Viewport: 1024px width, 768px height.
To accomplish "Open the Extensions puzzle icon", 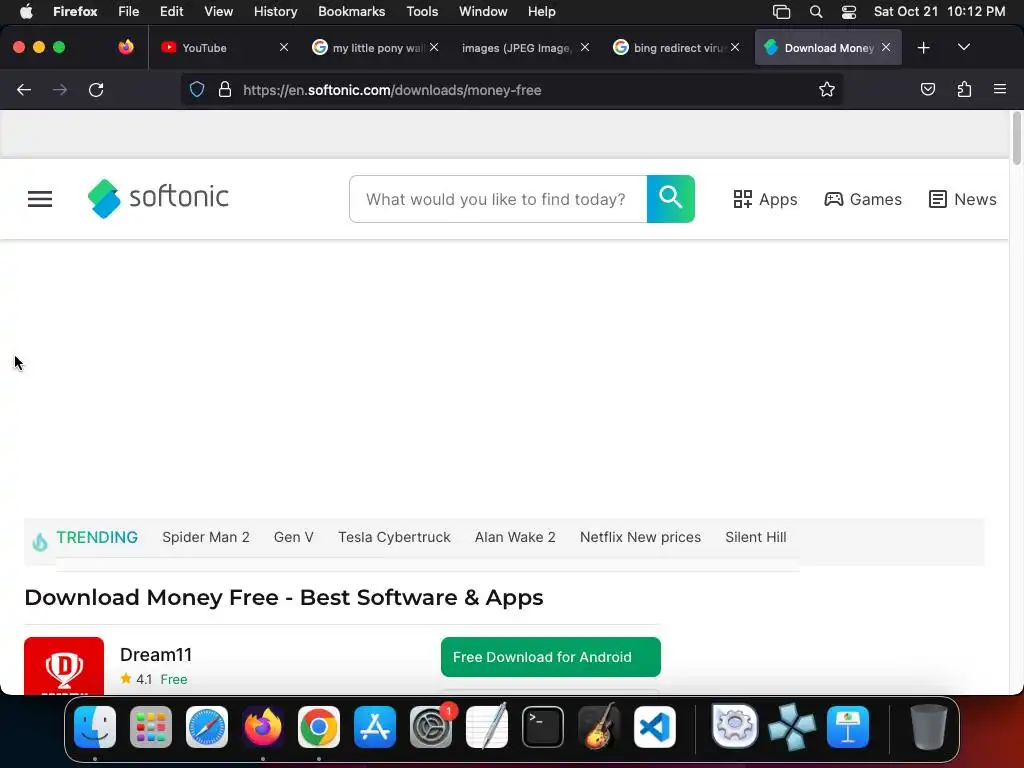I will click(964, 89).
